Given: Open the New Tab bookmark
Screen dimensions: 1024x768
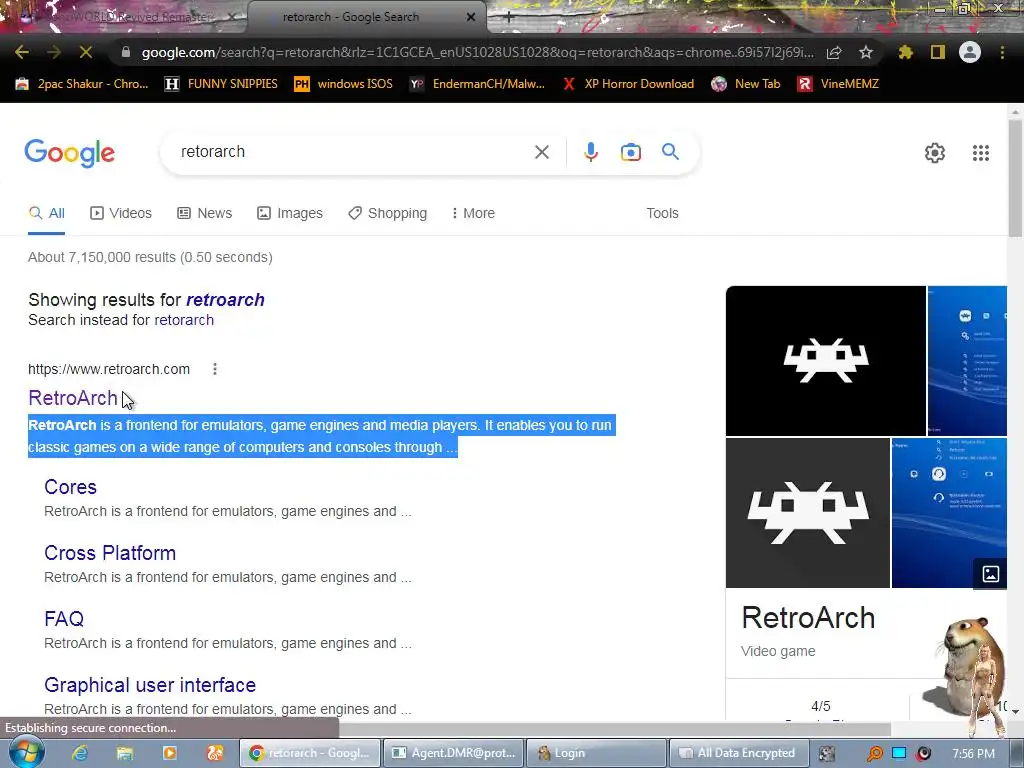Looking at the screenshot, I should (746, 84).
